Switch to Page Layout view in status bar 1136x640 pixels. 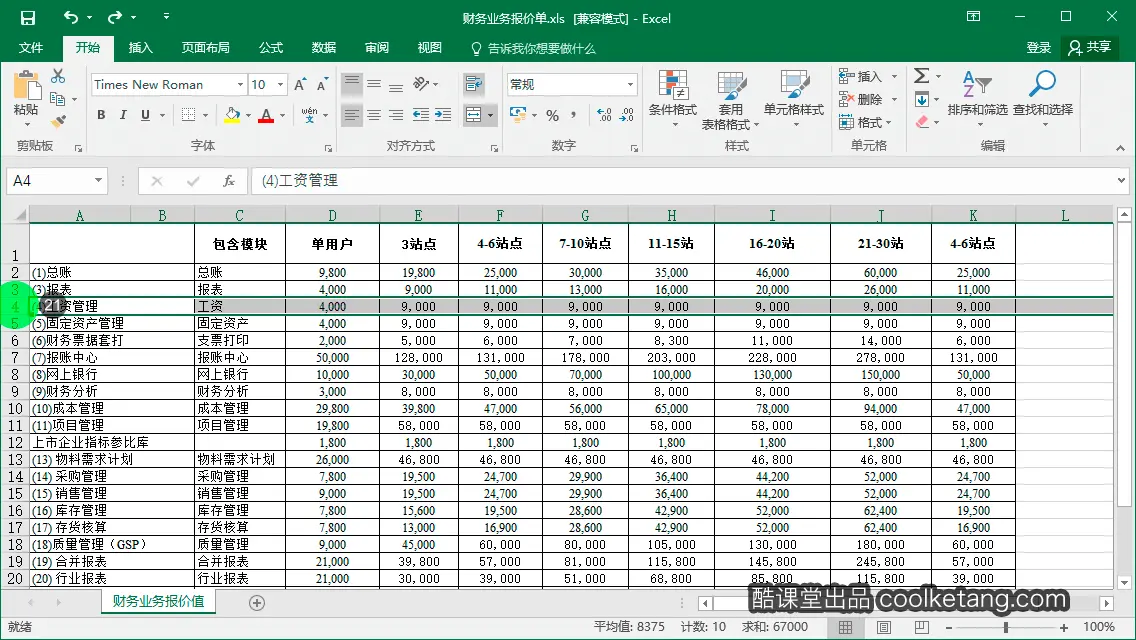(883, 627)
